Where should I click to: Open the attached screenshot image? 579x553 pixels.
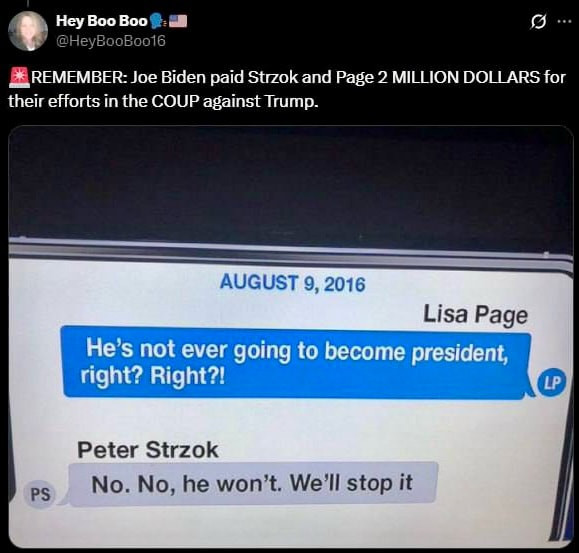(291, 336)
